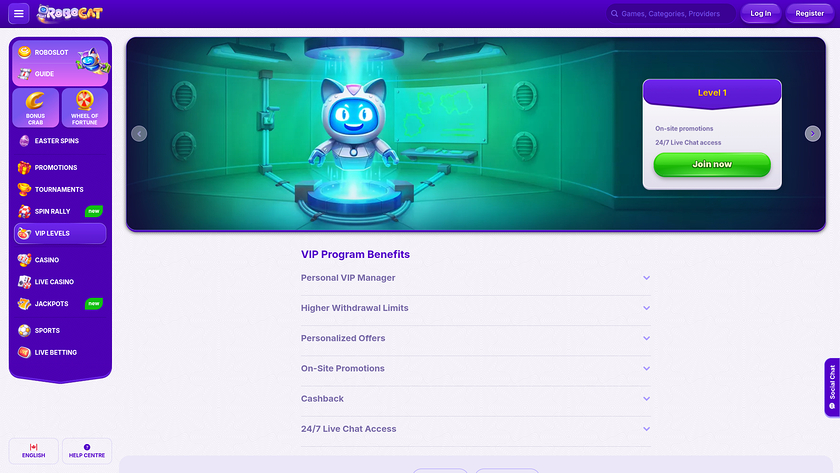This screenshot has width=840, height=473.
Task: Click the Register button
Action: (x=809, y=13)
